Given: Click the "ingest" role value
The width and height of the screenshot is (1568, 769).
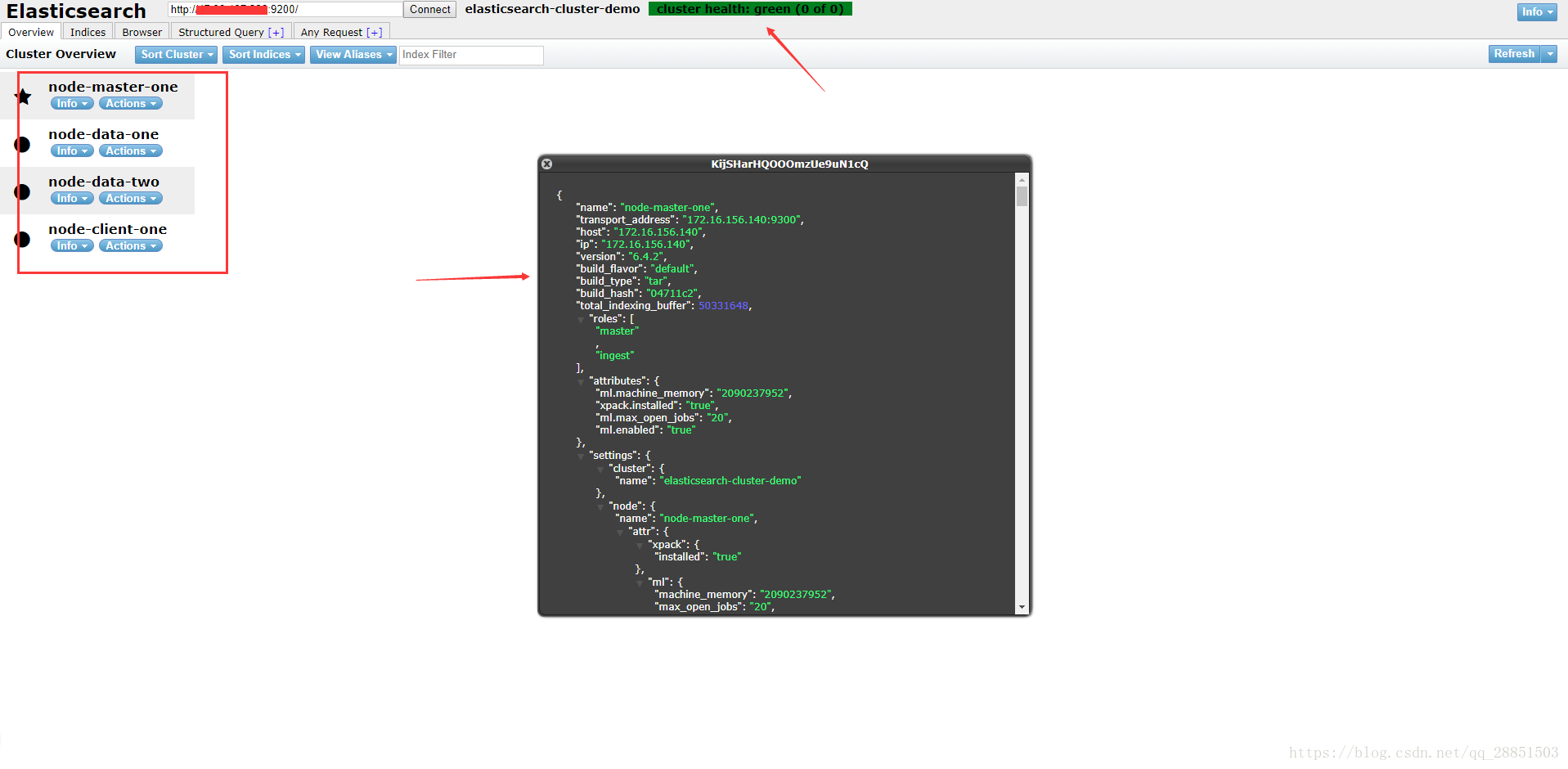Looking at the screenshot, I should click(615, 356).
